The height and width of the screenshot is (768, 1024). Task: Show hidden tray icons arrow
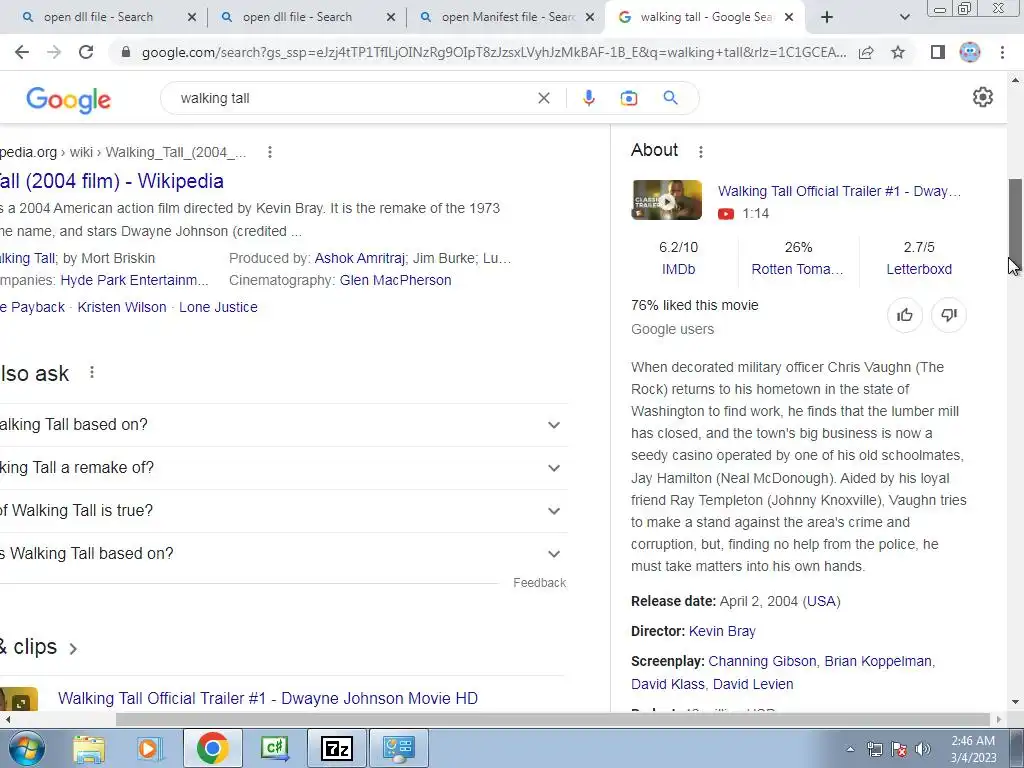[x=850, y=749]
